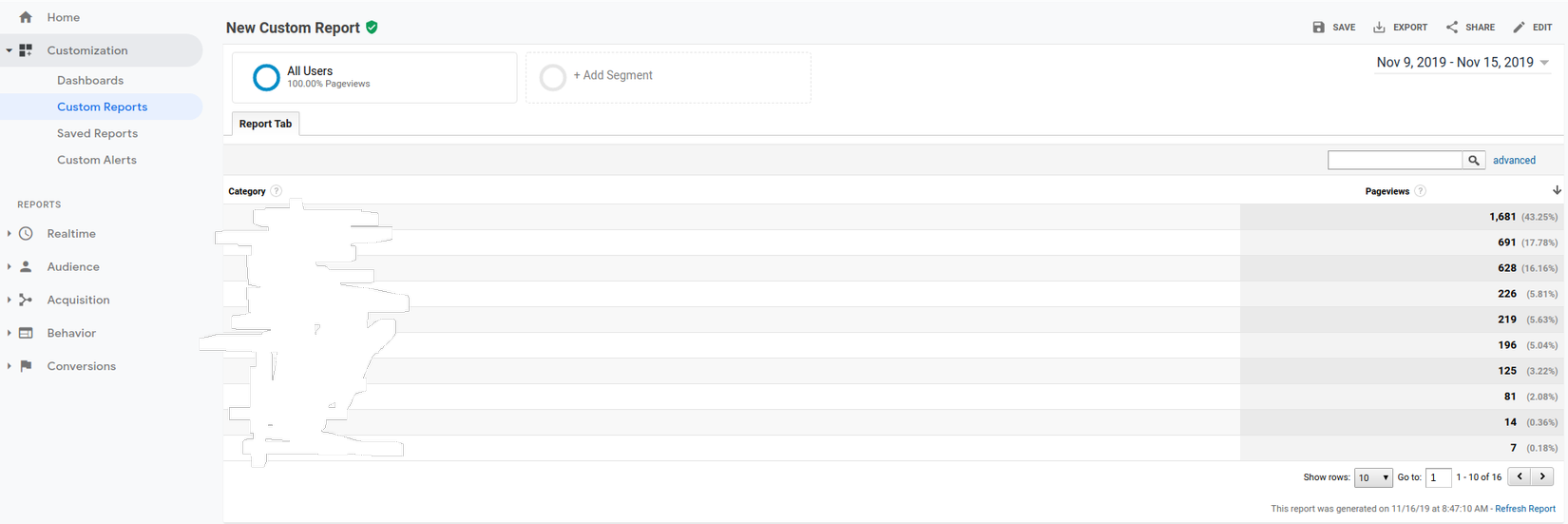The width and height of the screenshot is (1568, 524).
Task: Go to next page of rows
Action: point(1543,476)
